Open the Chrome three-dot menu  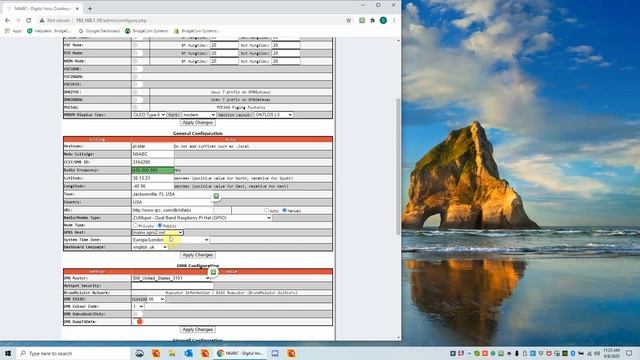coord(394,20)
